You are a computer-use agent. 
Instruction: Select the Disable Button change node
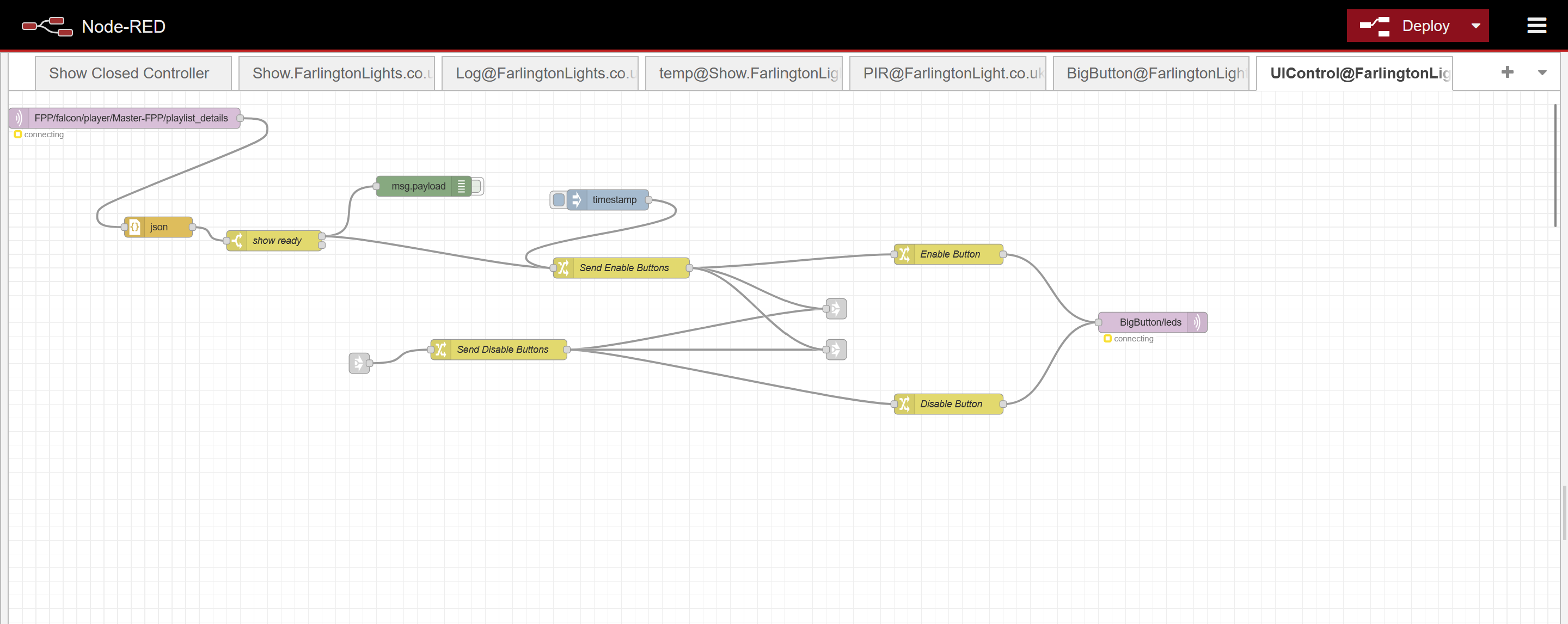[950, 403]
